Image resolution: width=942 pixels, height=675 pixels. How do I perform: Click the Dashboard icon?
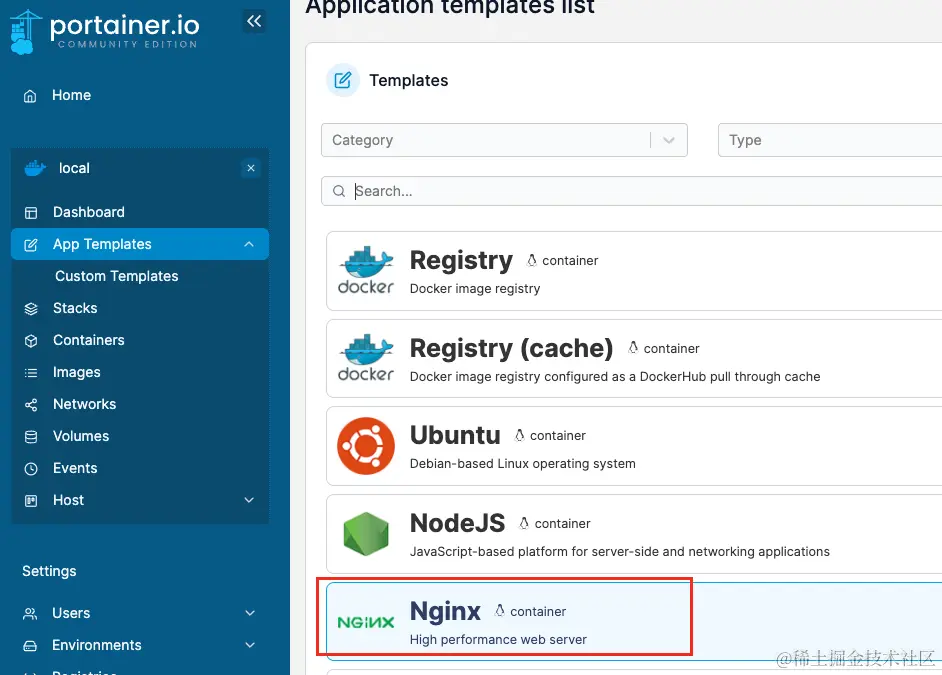[31, 213]
